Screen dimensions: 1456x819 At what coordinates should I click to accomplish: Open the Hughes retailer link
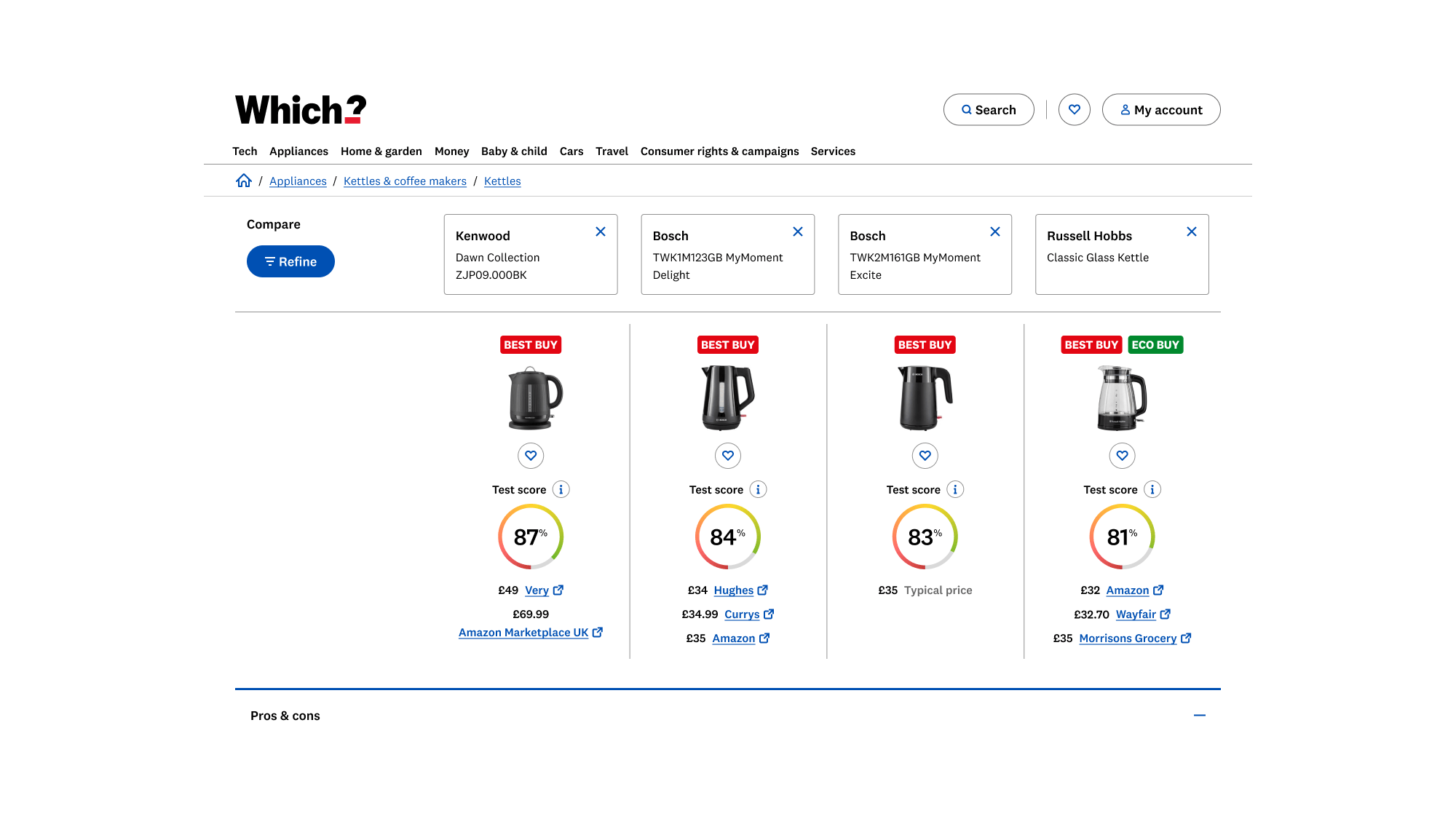tap(734, 590)
